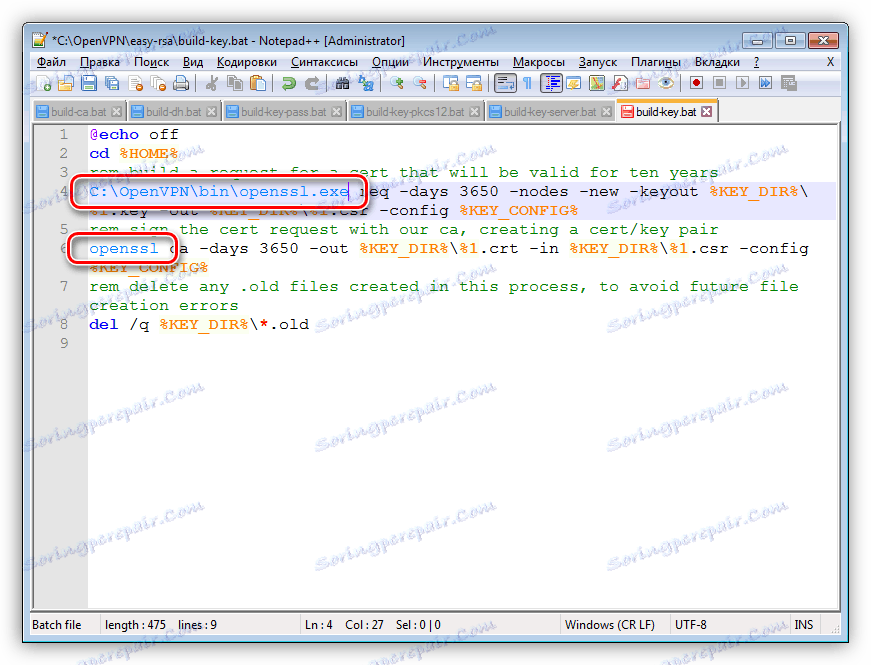Show all characters with paragraph icon
Screen dimensions: 871x665
(x=526, y=84)
